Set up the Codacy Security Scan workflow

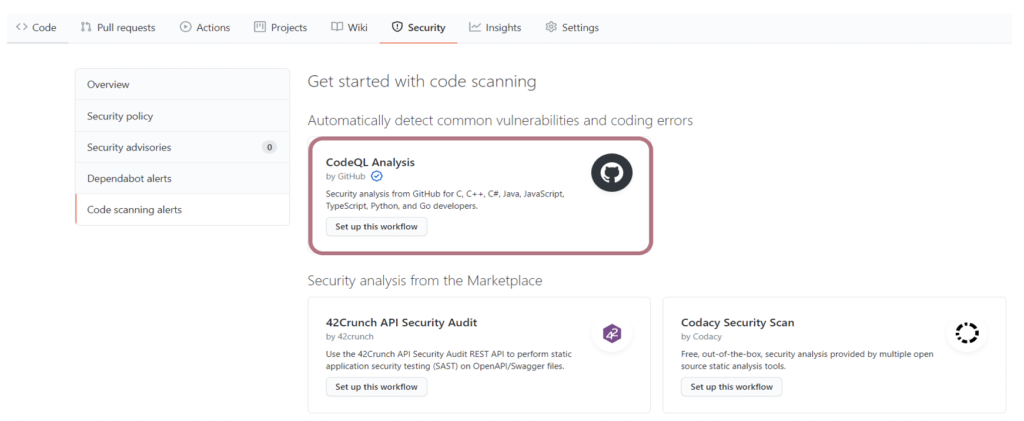coord(731,386)
